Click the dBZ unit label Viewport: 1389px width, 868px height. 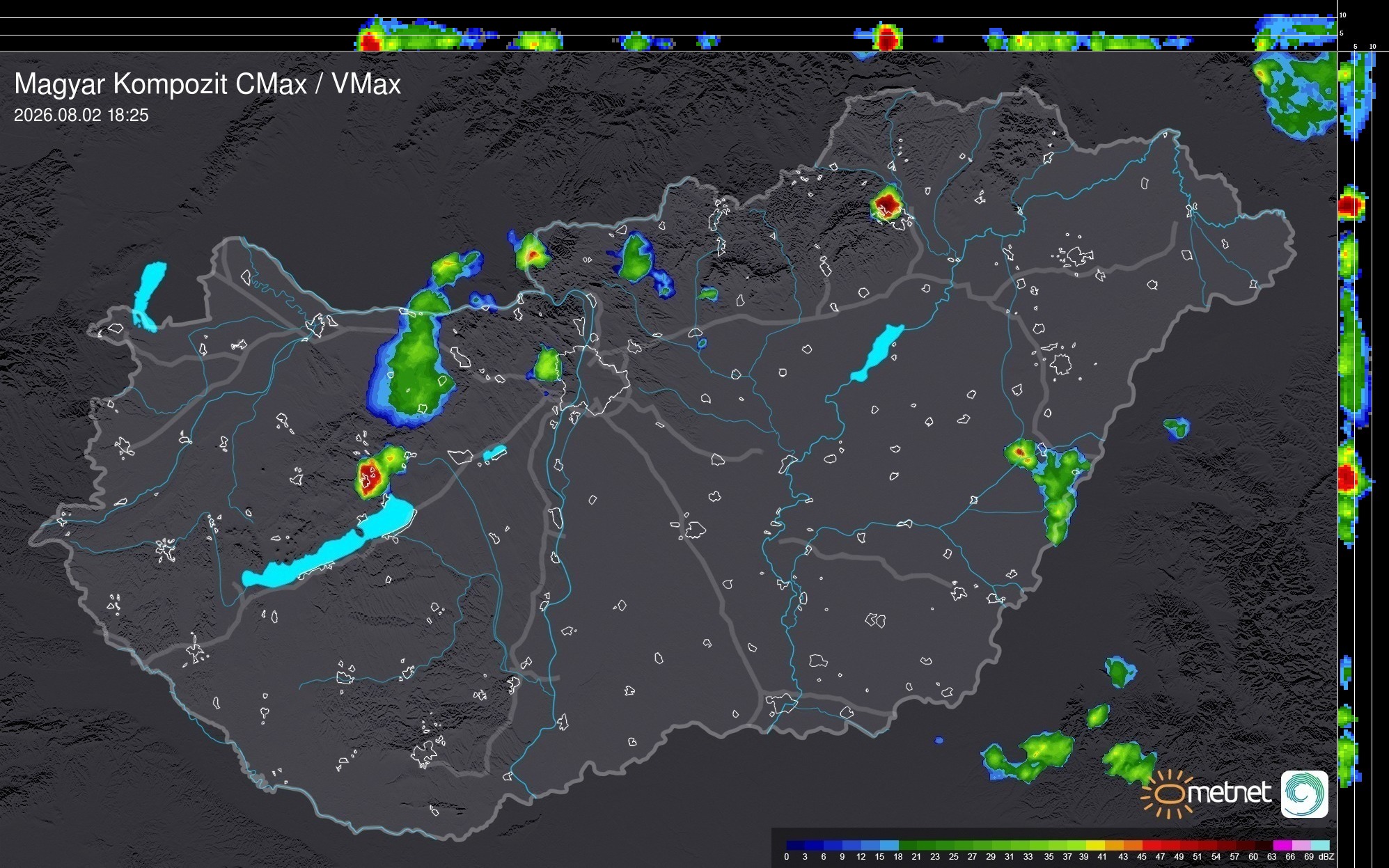pos(1326,857)
